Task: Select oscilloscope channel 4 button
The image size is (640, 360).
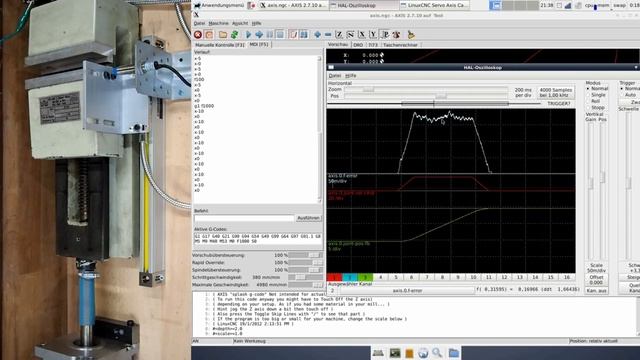Action: click(380, 277)
